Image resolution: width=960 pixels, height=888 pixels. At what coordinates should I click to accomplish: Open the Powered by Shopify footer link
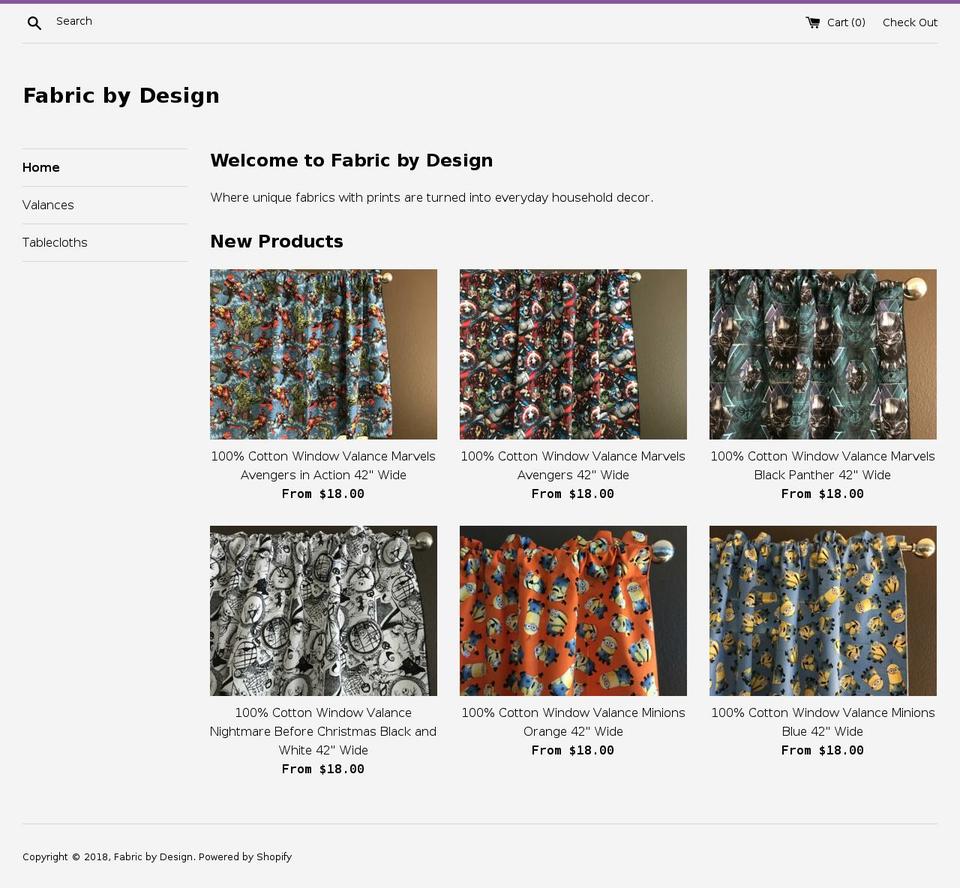point(245,857)
